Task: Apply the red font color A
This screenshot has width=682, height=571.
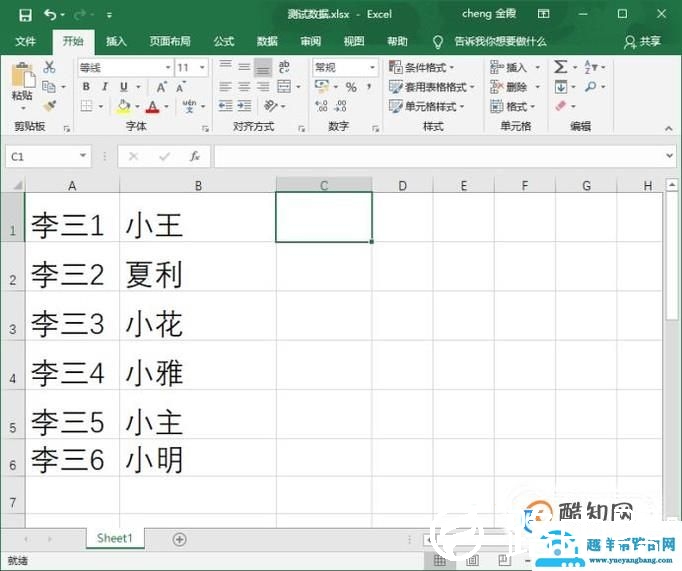Action: 153,106
